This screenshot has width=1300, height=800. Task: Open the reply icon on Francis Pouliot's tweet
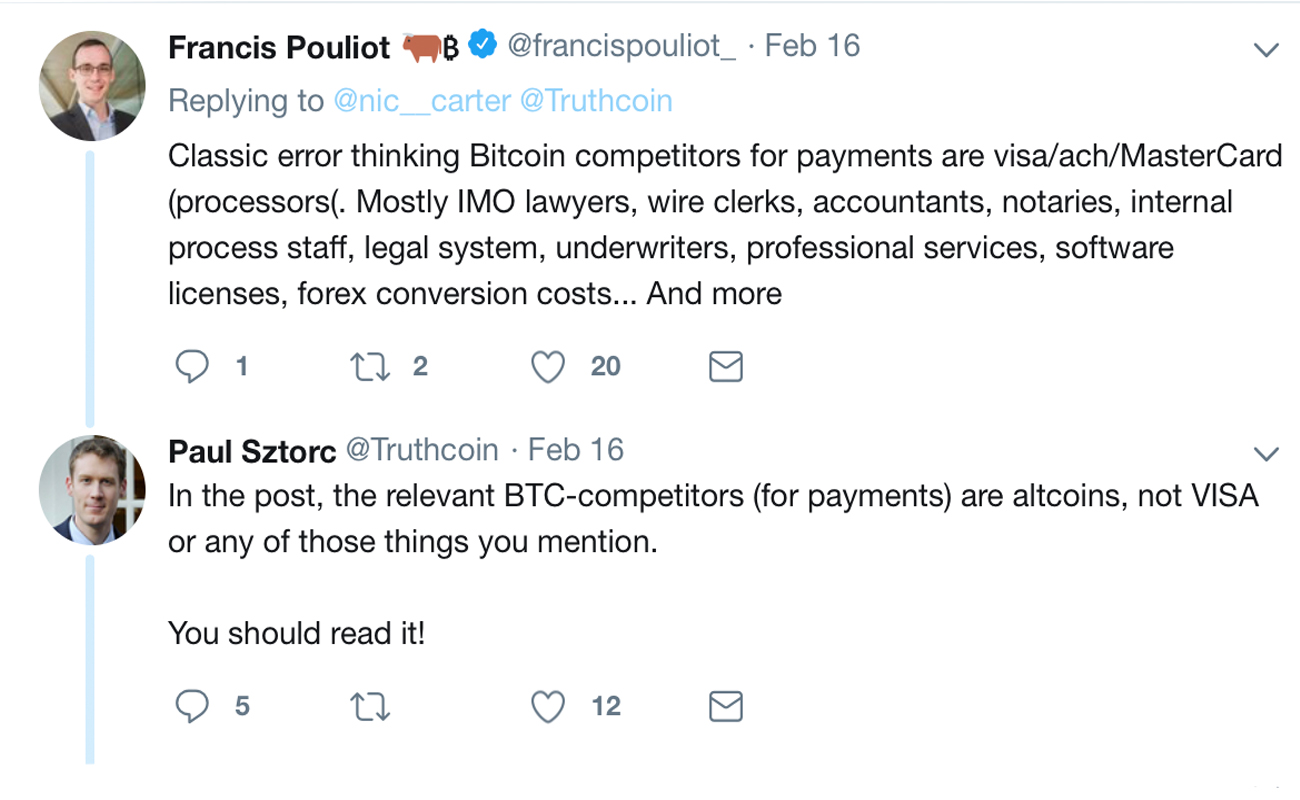click(x=194, y=367)
